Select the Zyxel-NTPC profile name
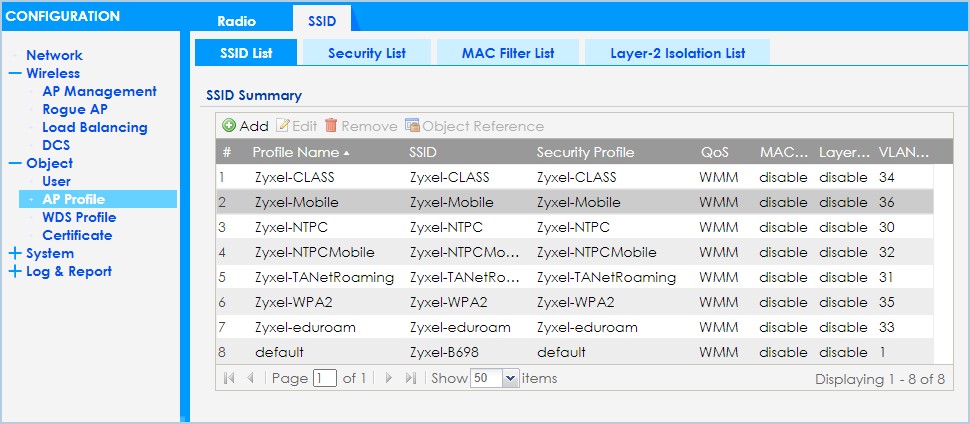 (291, 227)
